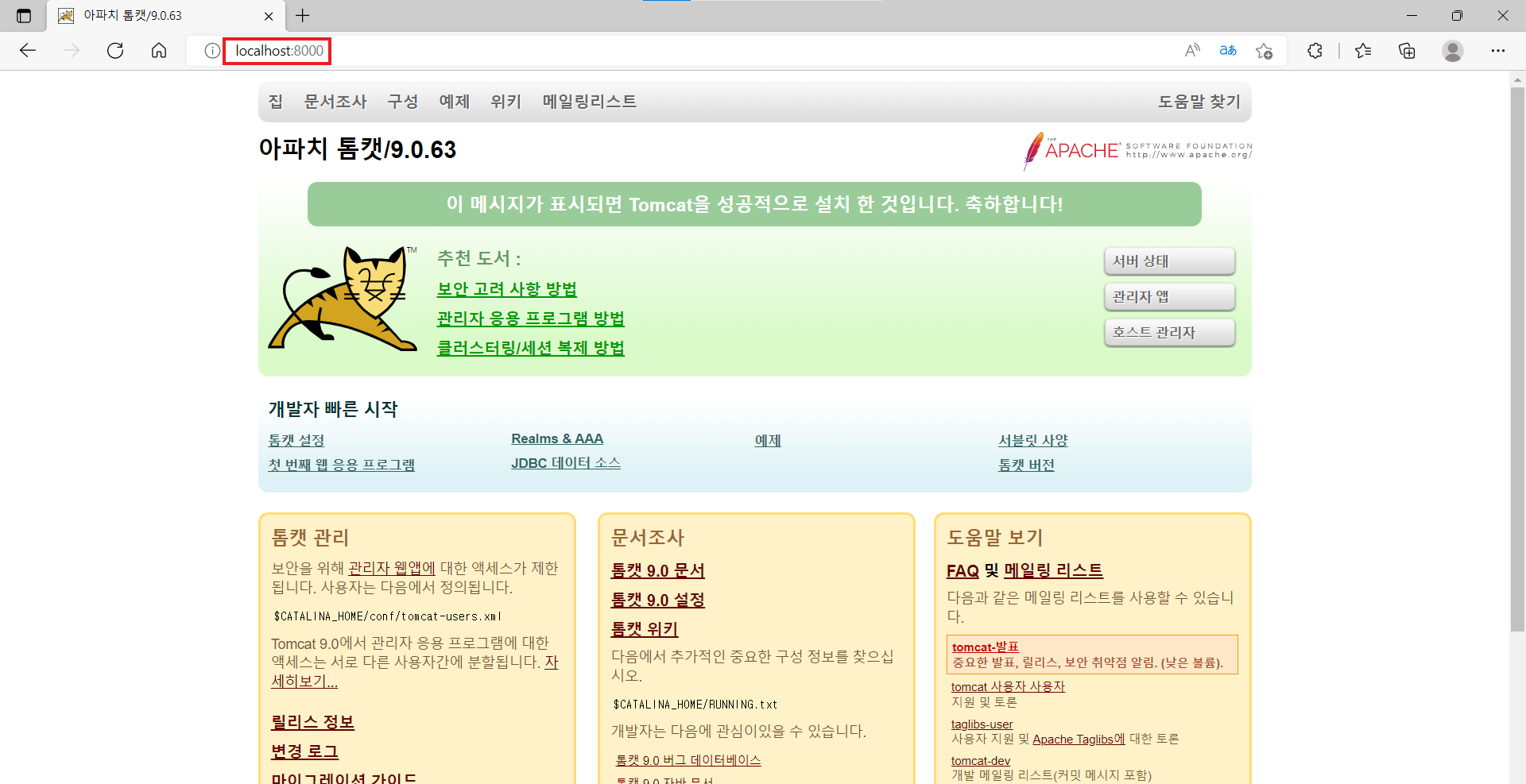Click the browser Back arrow
This screenshot has width=1526, height=784.
coord(28,51)
